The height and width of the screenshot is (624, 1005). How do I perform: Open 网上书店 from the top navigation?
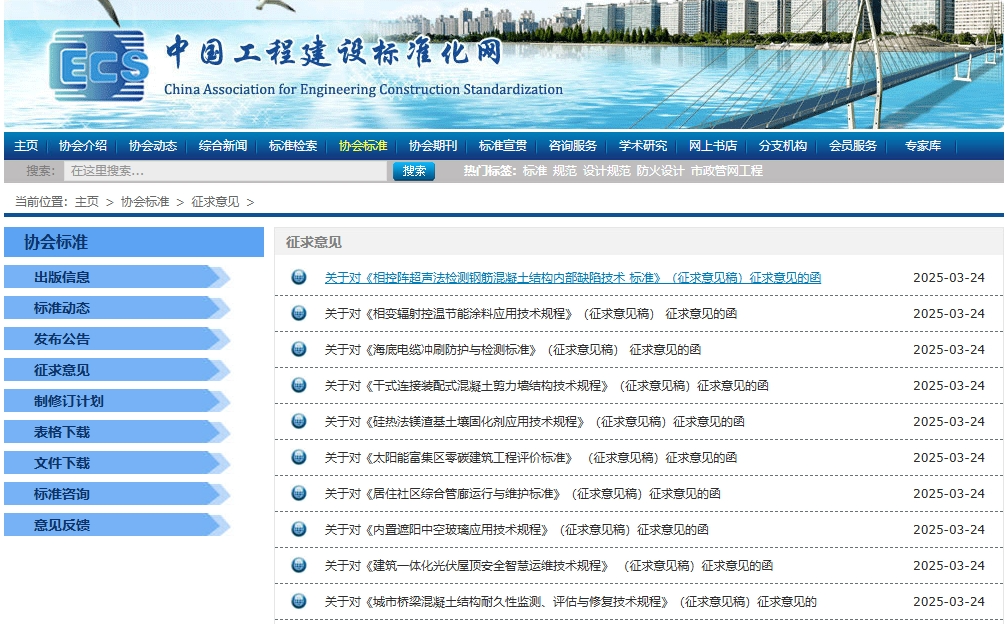click(713, 145)
